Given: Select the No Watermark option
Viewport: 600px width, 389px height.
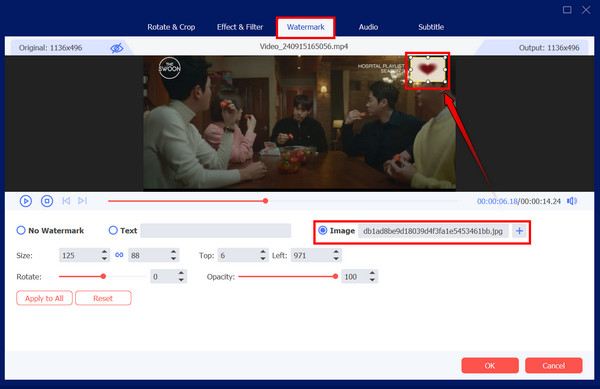Looking at the screenshot, I should [21, 230].
